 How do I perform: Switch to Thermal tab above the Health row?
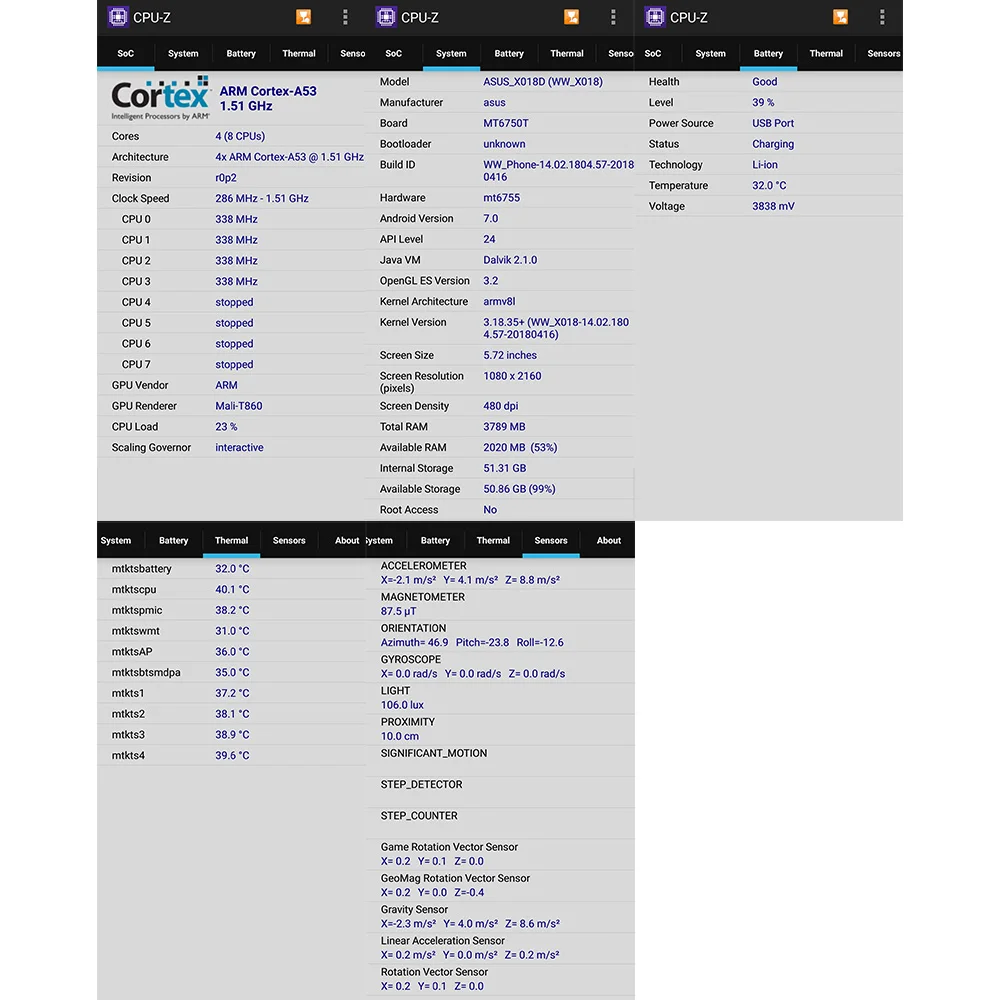pyautogui.click(x=826, y=54)
